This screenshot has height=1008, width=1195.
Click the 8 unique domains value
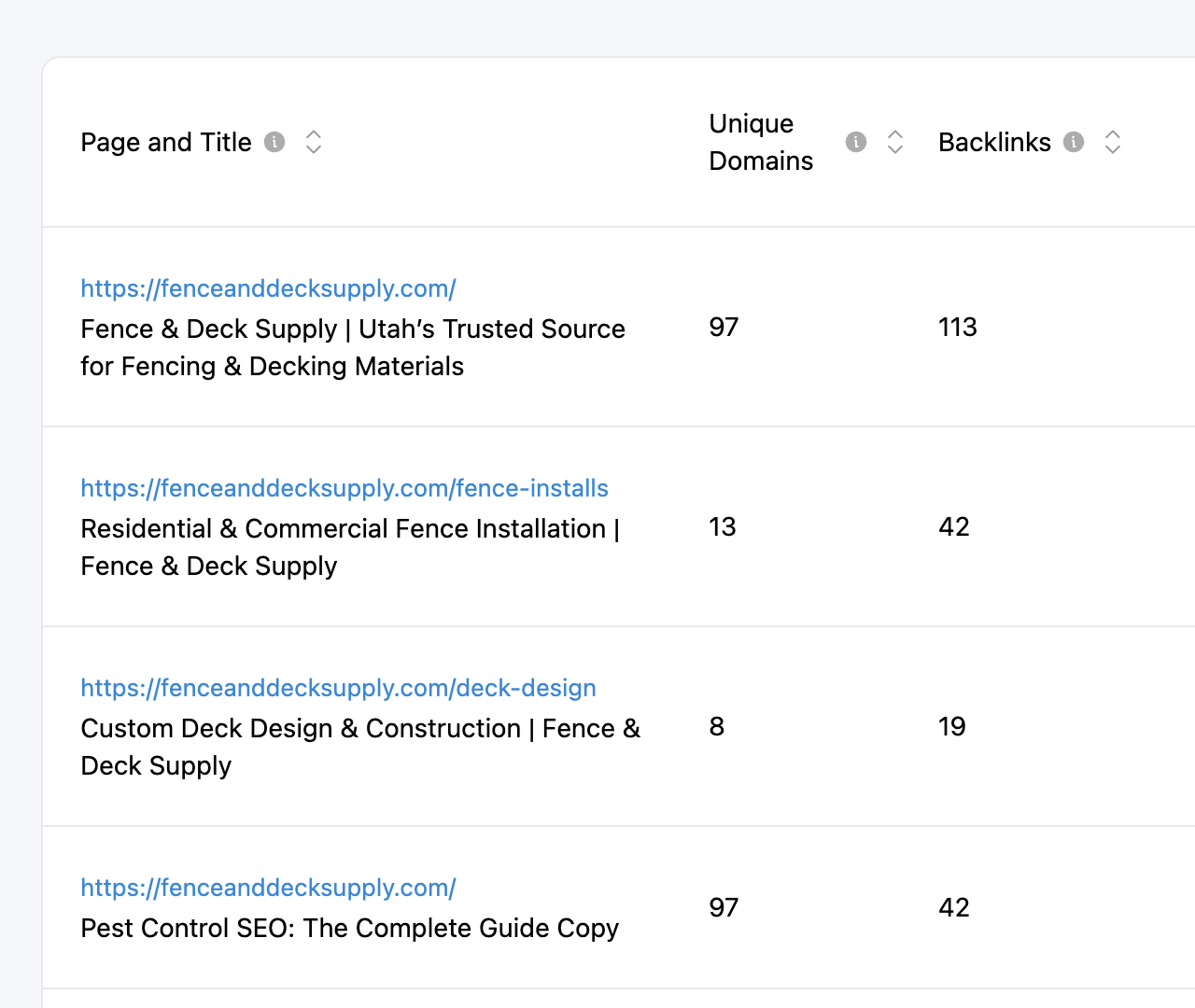717,726
